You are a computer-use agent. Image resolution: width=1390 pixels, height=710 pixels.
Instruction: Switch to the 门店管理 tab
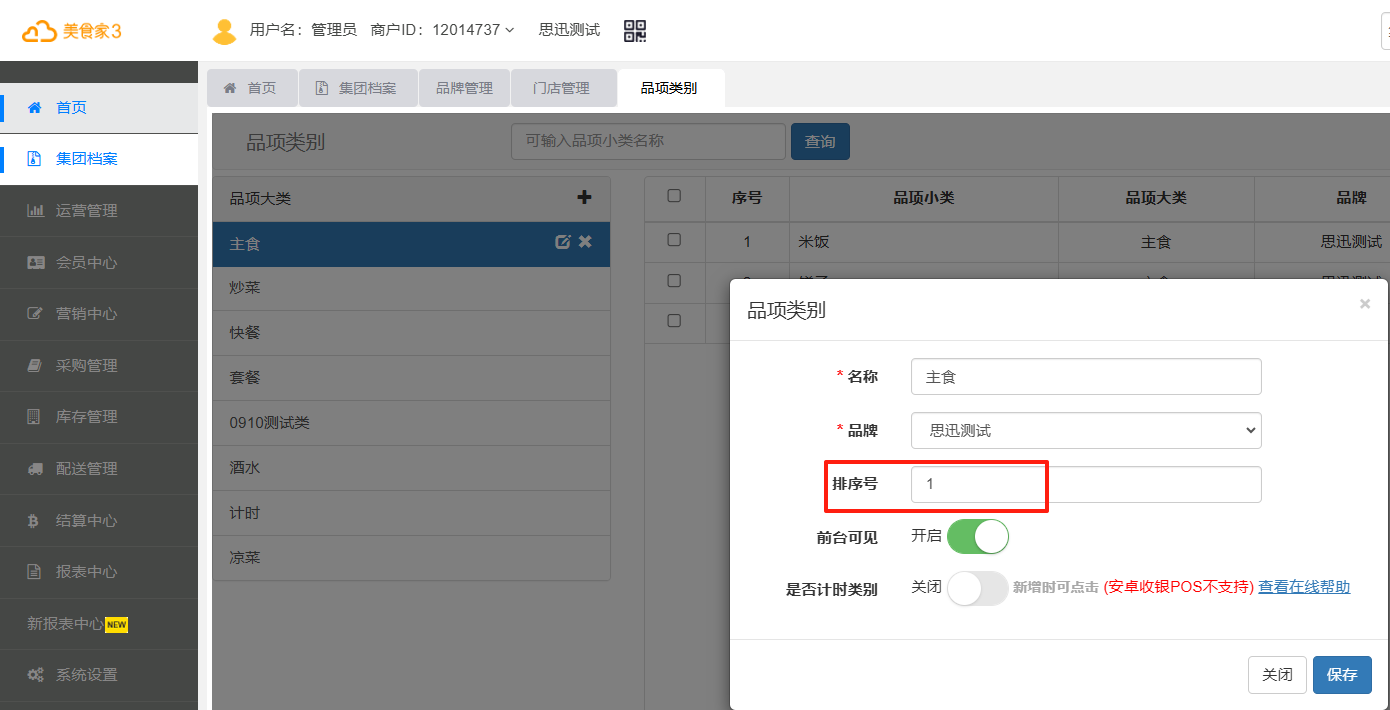[x=561, y=88]
